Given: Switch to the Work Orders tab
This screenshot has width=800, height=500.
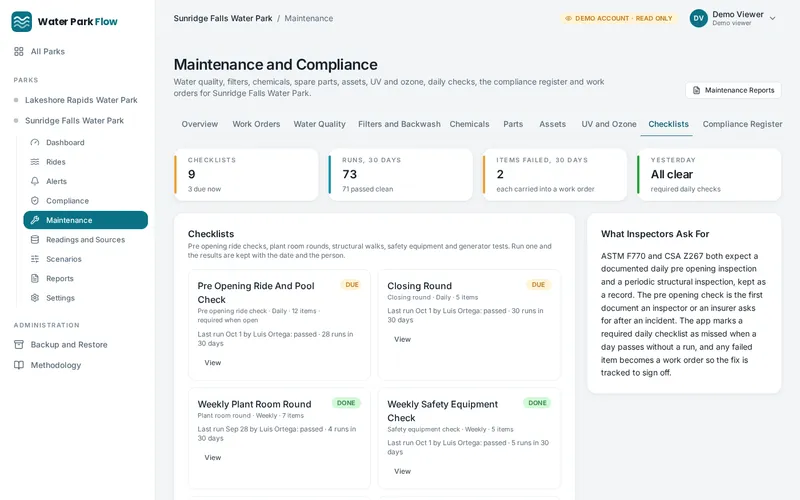Looking at the screenshot, I should coord(256,124).
